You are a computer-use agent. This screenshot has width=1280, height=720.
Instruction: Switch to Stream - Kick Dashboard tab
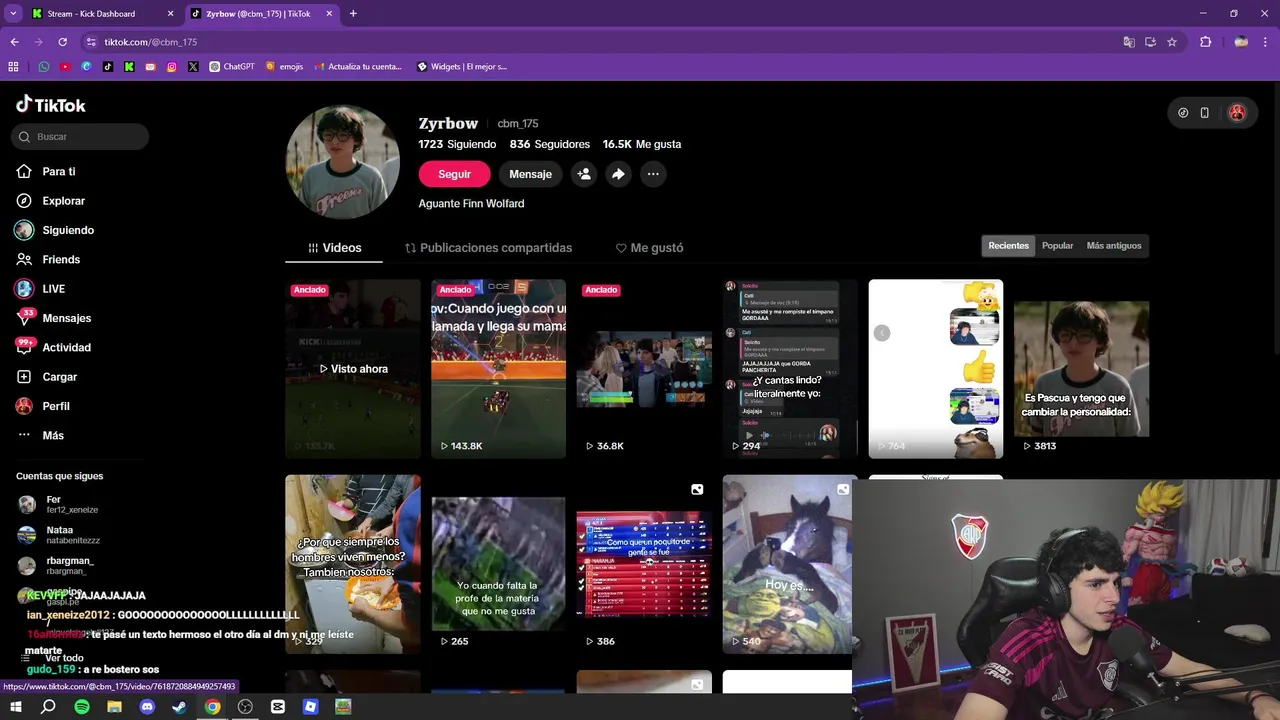point(101,14)
